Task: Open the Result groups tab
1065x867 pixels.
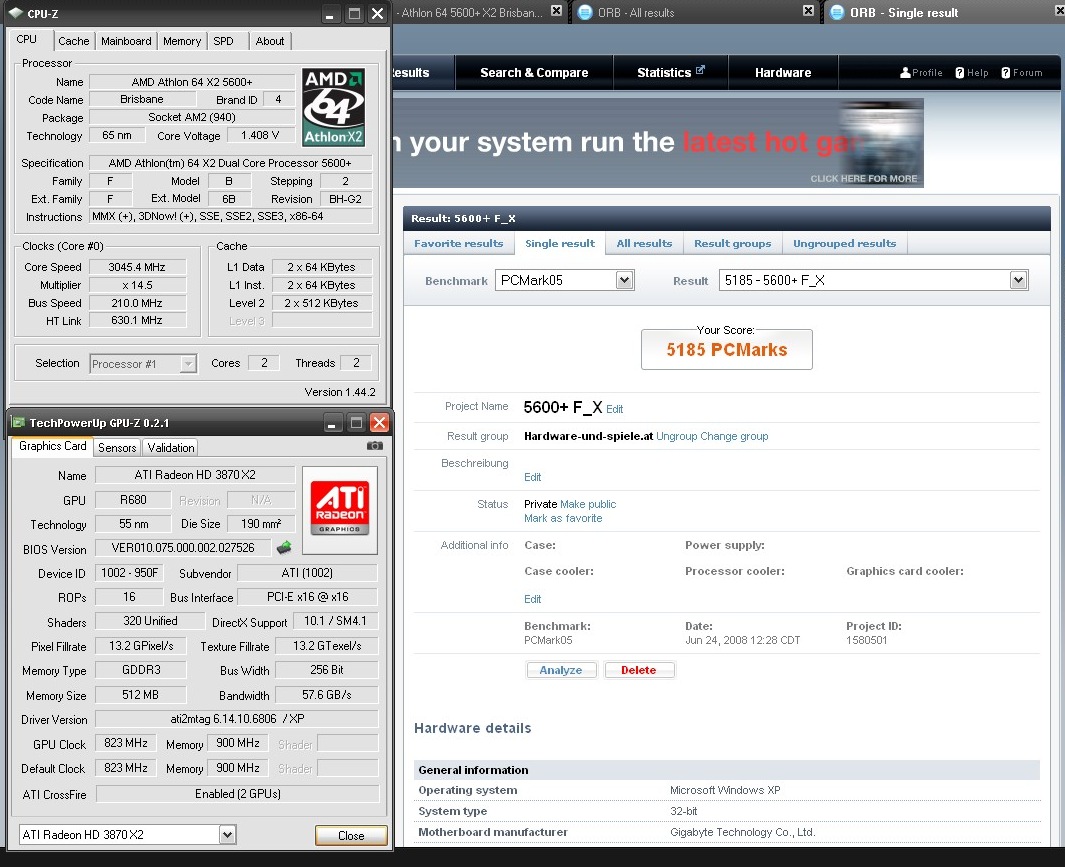Action: point(732,243)
